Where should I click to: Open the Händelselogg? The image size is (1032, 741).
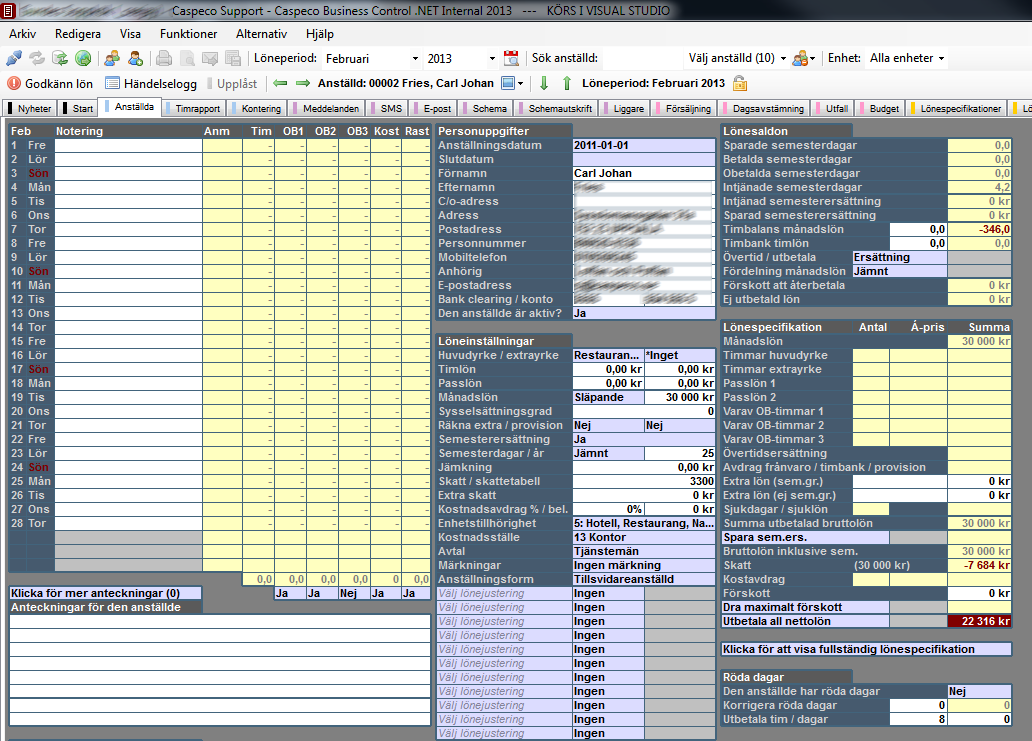(x=151, y=84)
